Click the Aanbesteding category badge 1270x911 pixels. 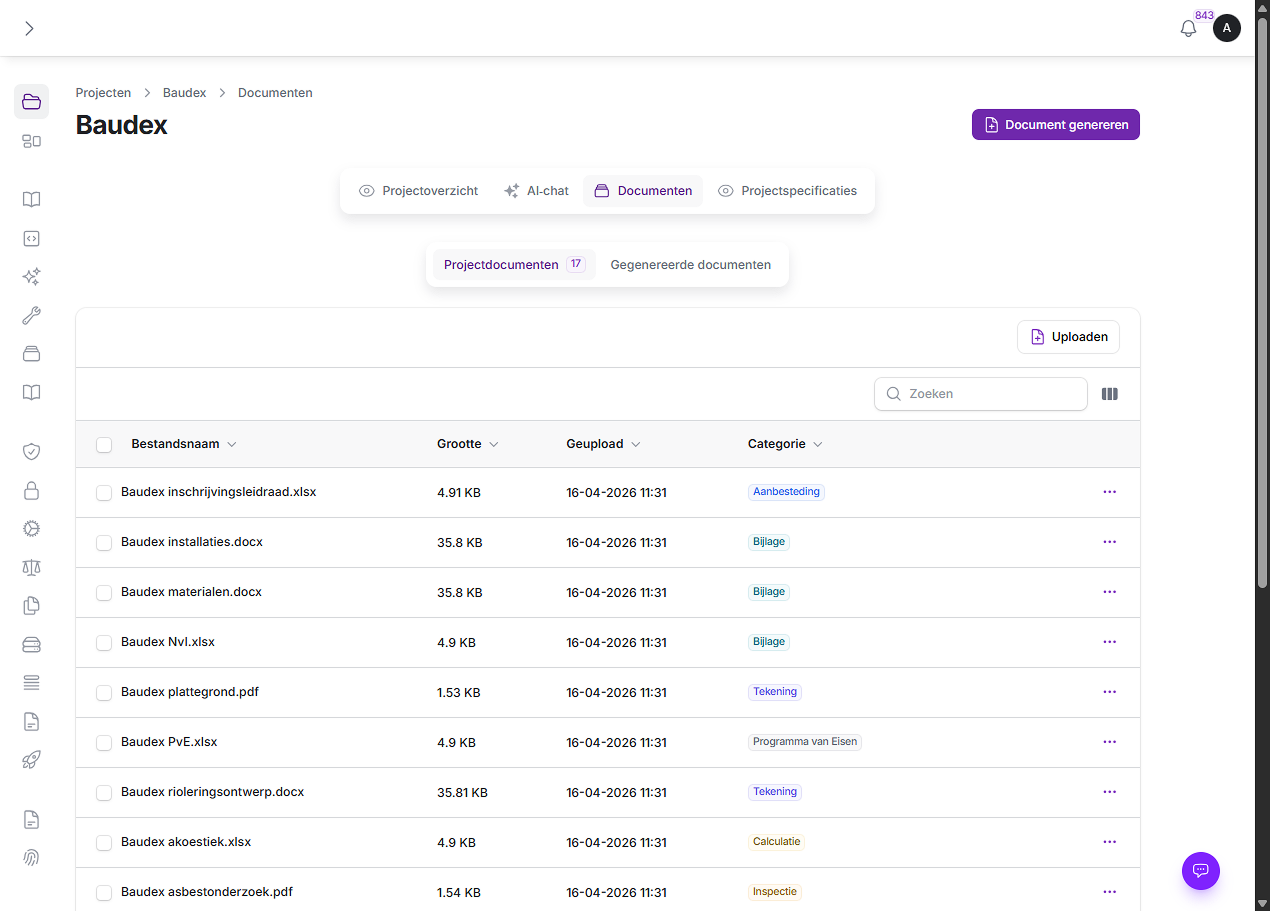[x=786, y=492]
